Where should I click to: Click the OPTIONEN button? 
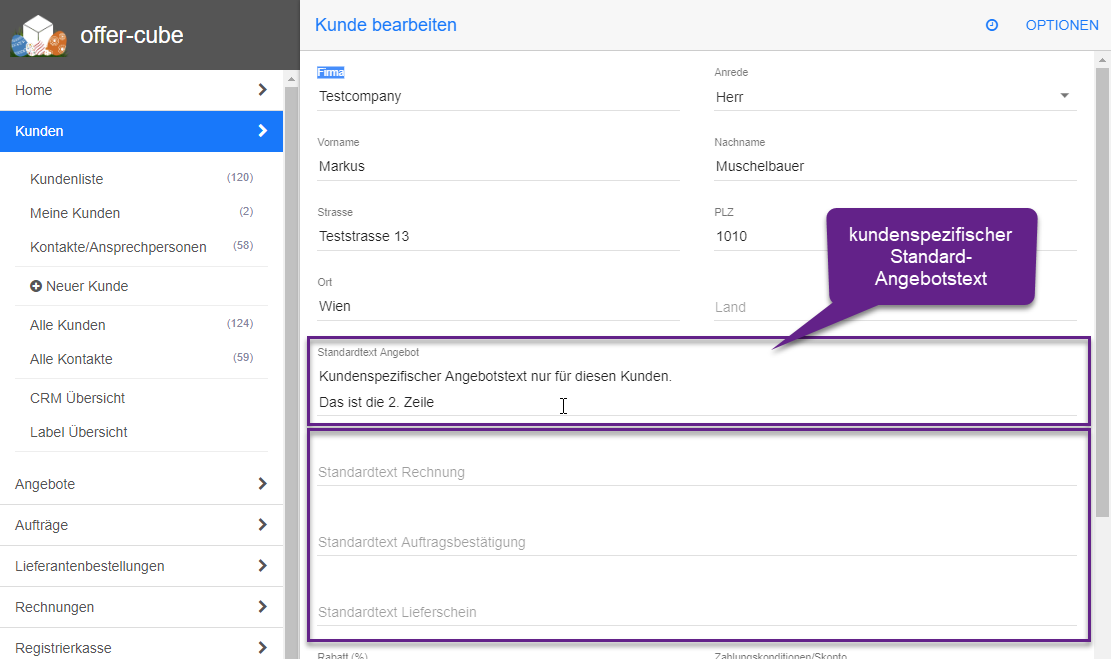[x=1062, y=26]
